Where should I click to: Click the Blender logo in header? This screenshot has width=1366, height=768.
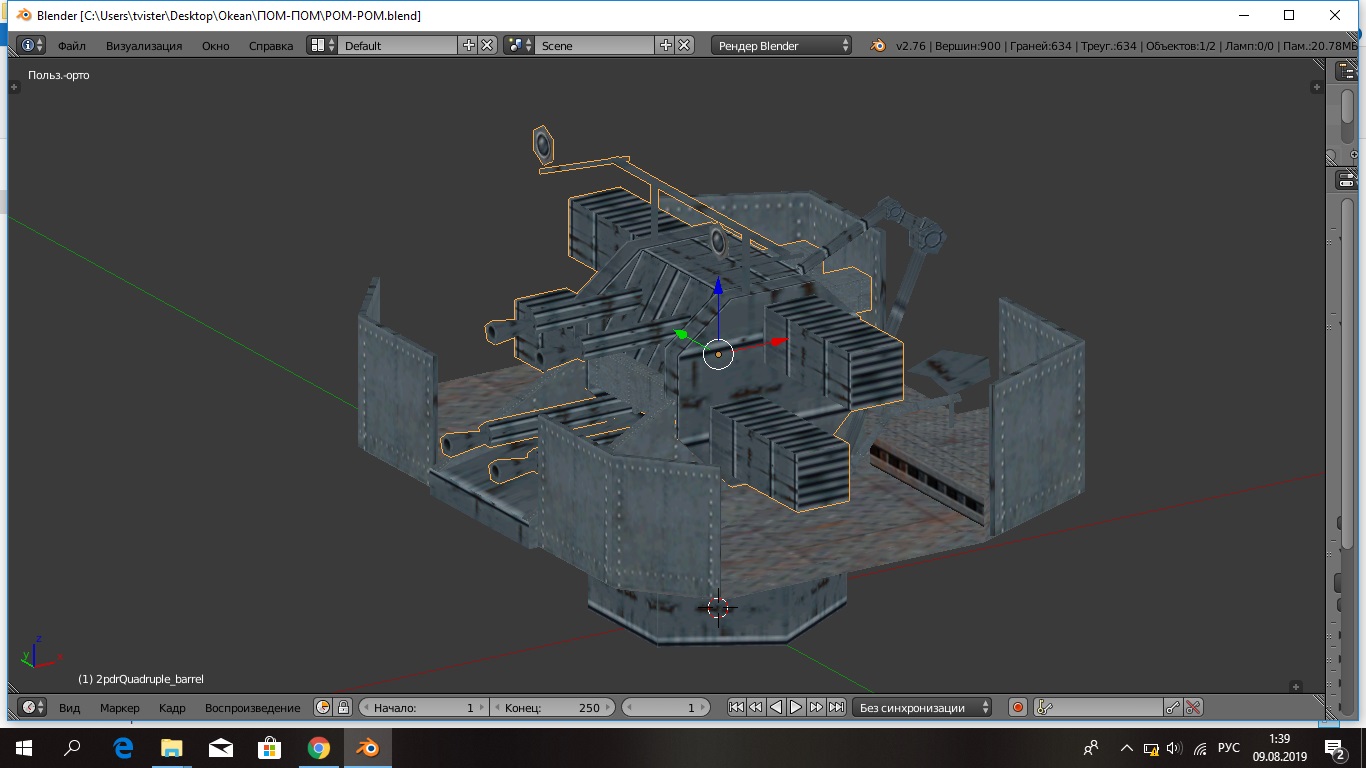tap(877, 45)
